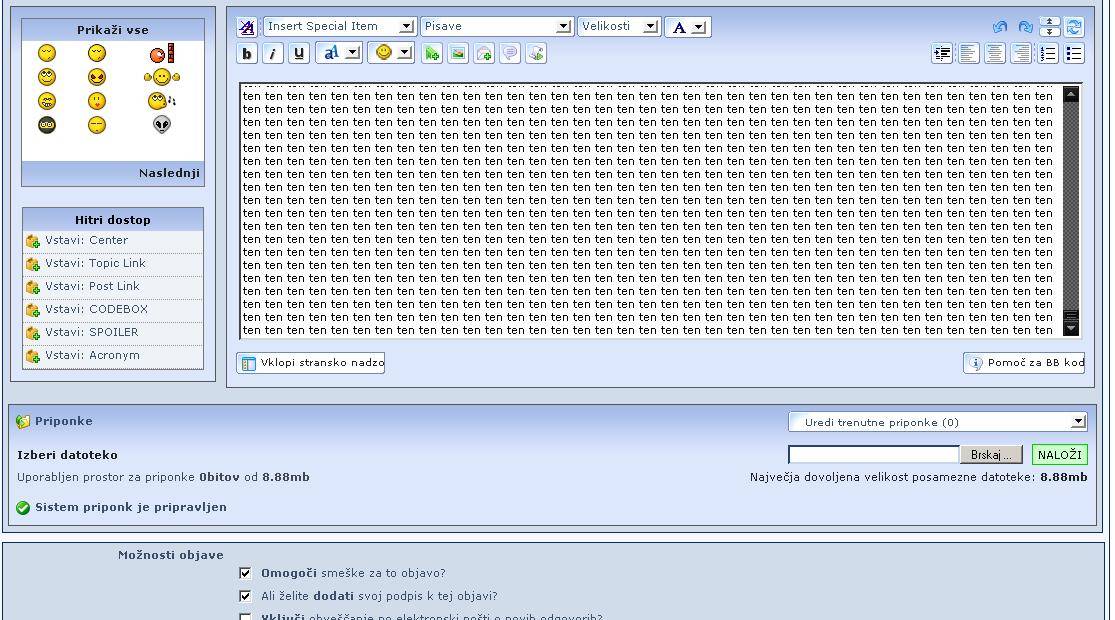Open the Insert Special Item dropdown
Screen dimensions: 1115x620
339,26
